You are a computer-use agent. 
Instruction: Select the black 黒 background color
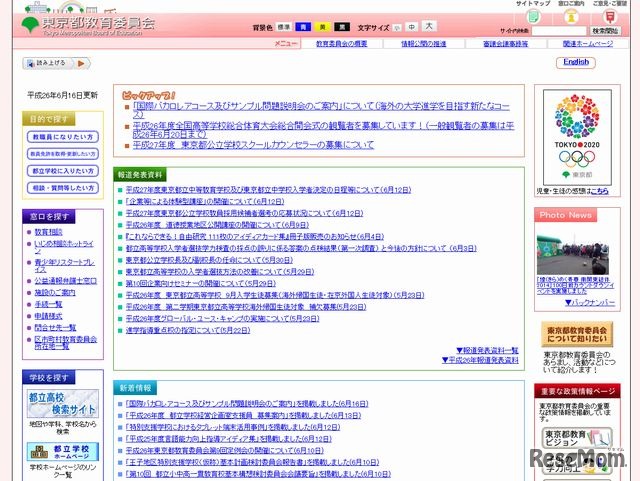[x=342, y=27]
